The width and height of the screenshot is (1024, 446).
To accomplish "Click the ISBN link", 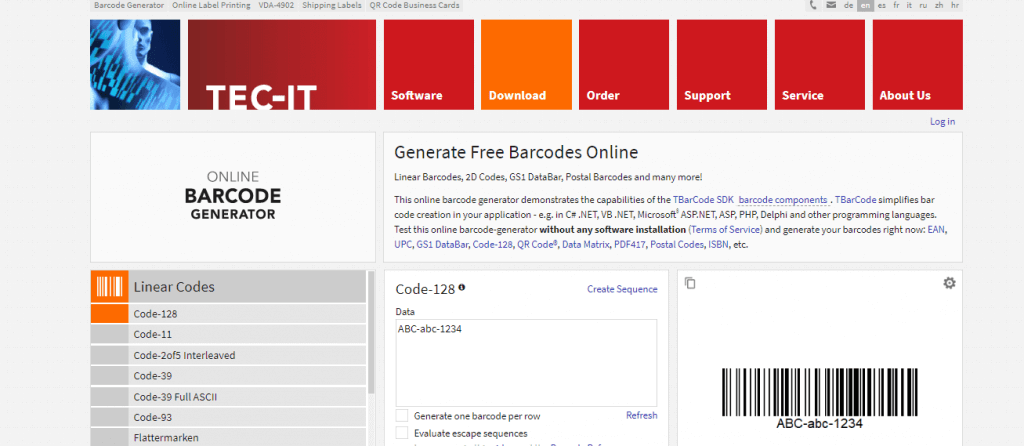I will 718,245.
